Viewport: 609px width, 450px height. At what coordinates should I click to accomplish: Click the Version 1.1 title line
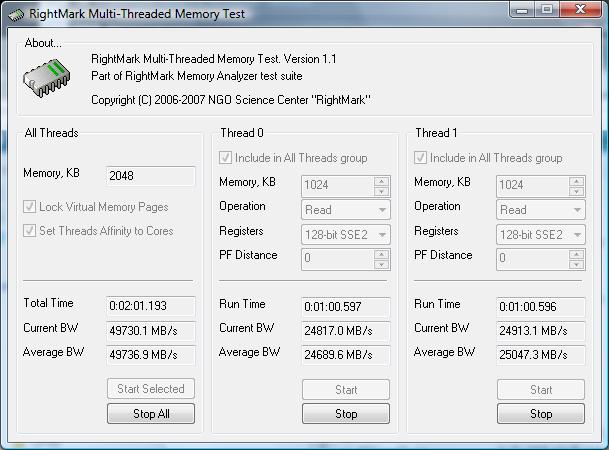214,59
